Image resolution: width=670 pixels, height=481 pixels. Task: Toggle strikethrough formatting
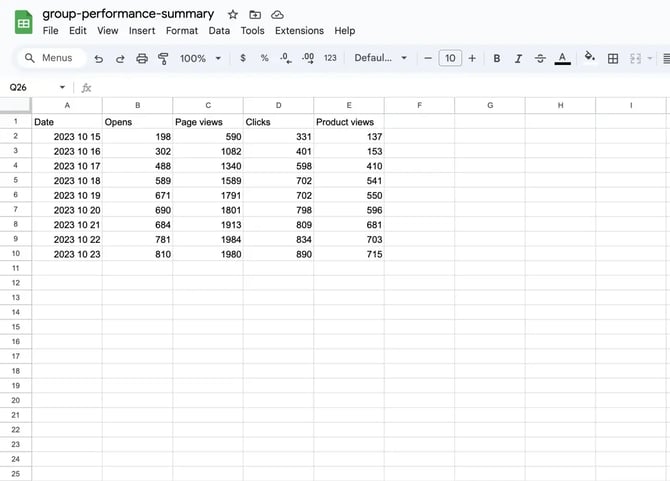[540, 59]
